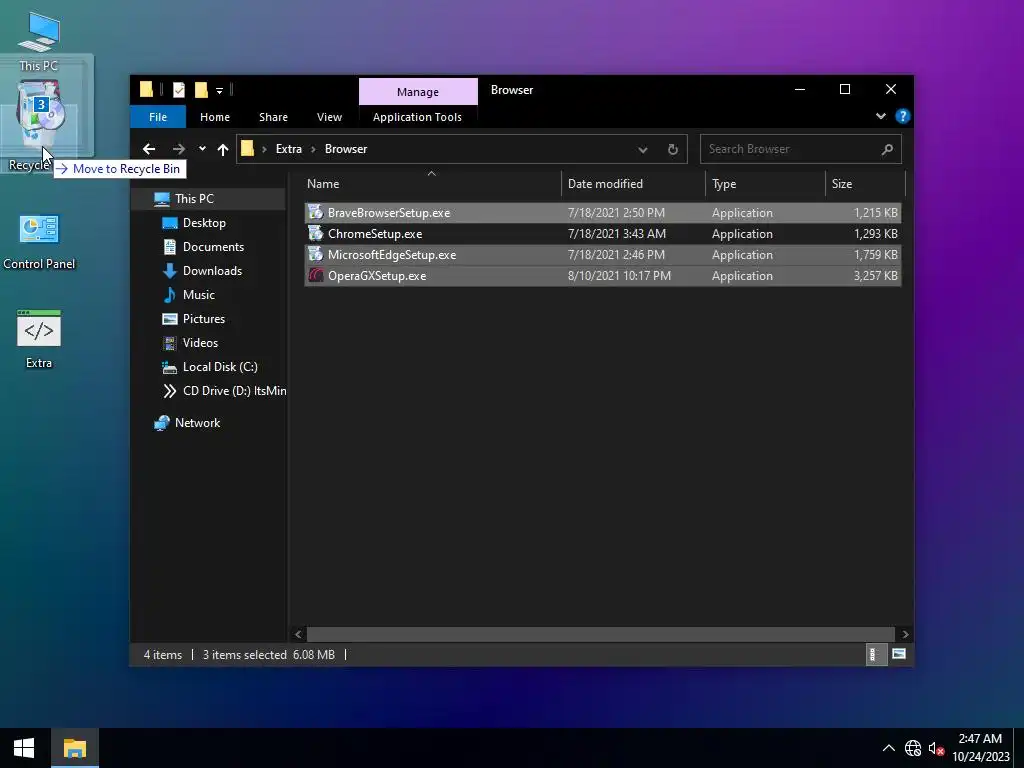Select the Manage contextual tab
This screenshot has height=768, width=1024.
[x=418, y=91]
